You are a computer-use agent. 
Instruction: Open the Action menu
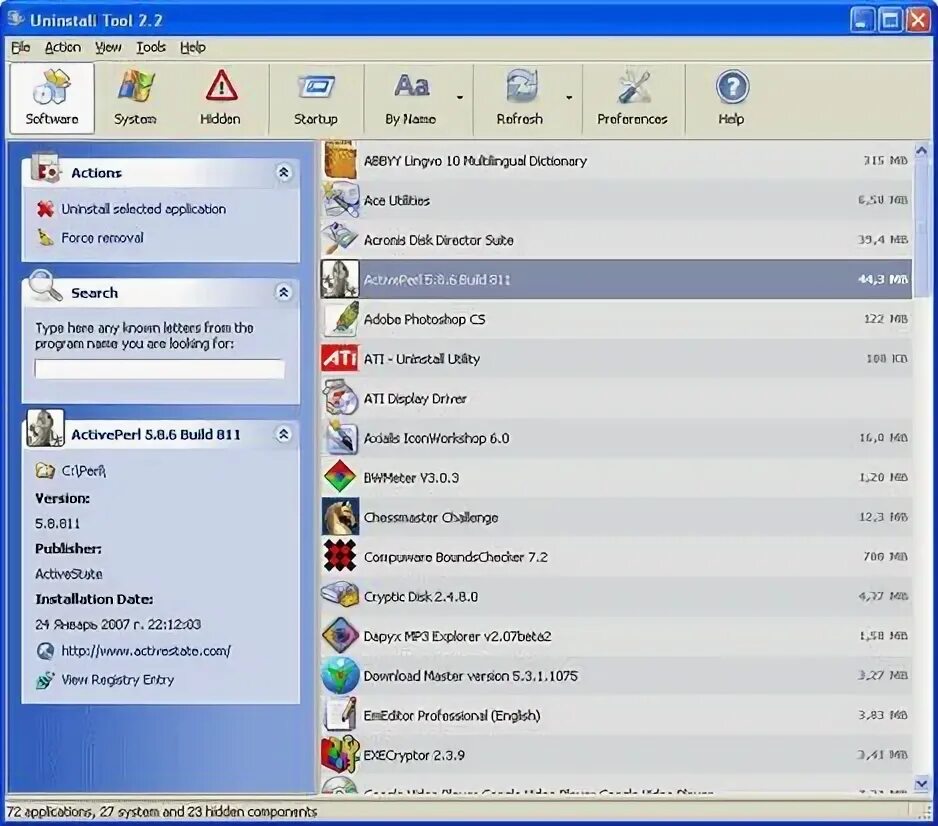pyautogui.click(x=63, y=47)
